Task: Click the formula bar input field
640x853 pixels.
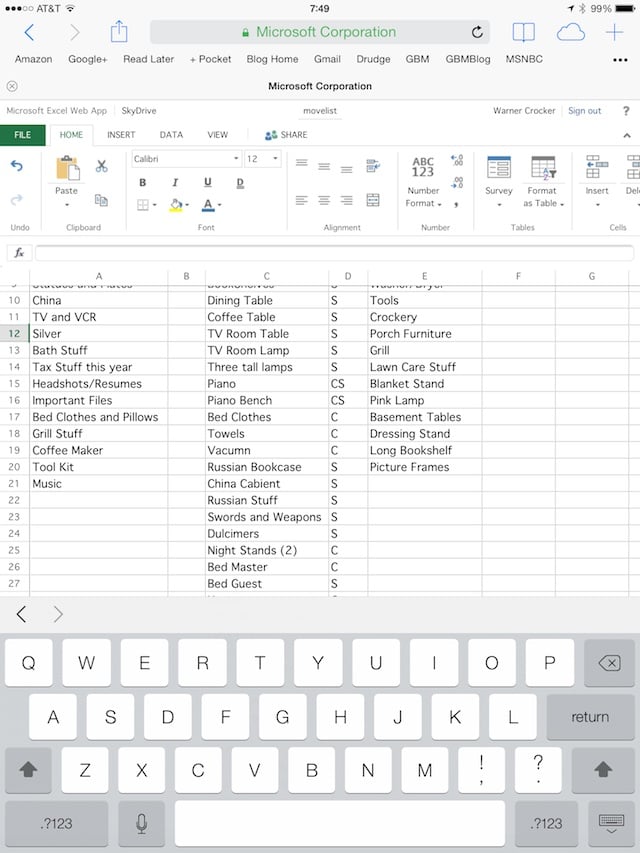Action: click(x=334, y=252)
